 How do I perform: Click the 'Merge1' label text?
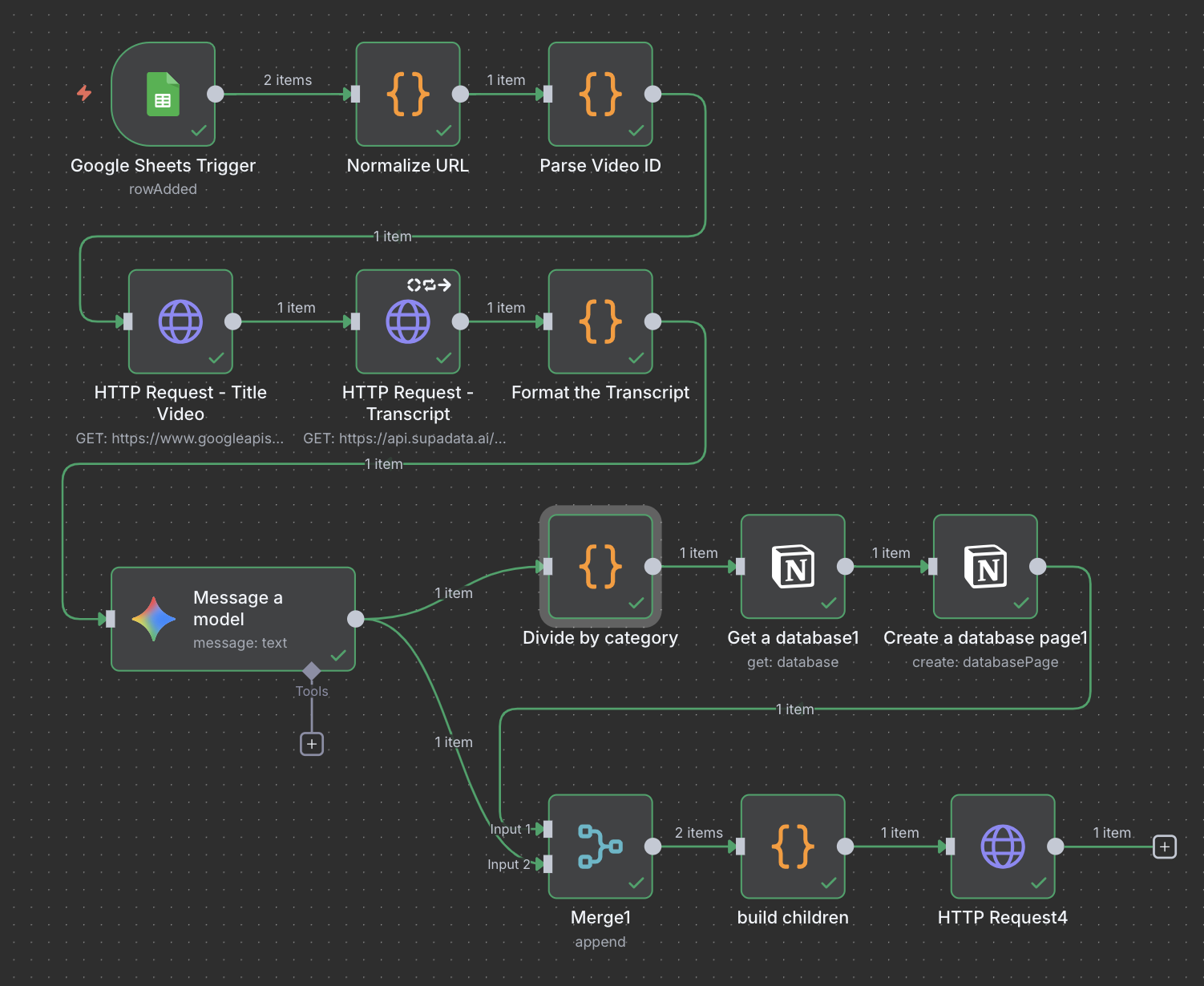coord(600,918)
